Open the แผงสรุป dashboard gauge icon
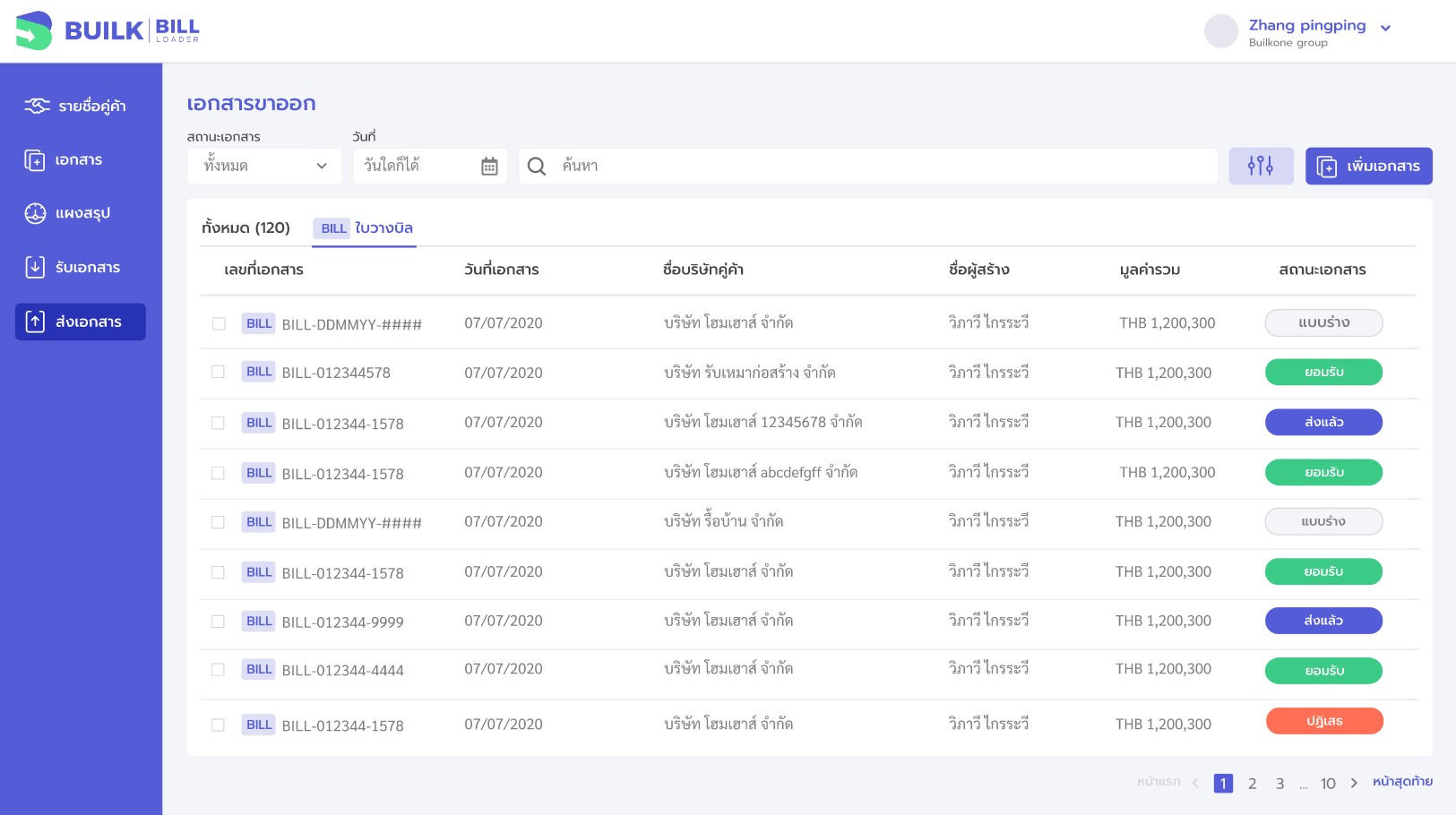Image resolution: width=1456 pixels, height=815 pixels. 35,213
